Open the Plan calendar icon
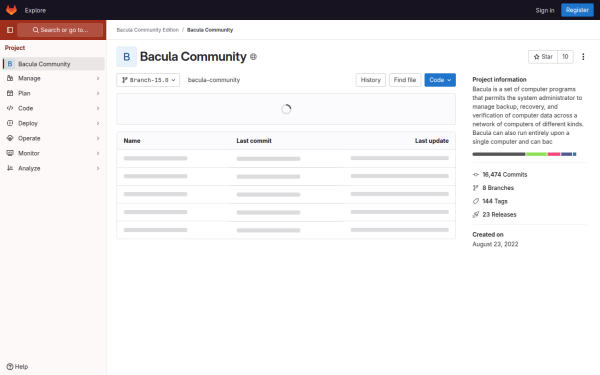 click(x=10, y=93)
